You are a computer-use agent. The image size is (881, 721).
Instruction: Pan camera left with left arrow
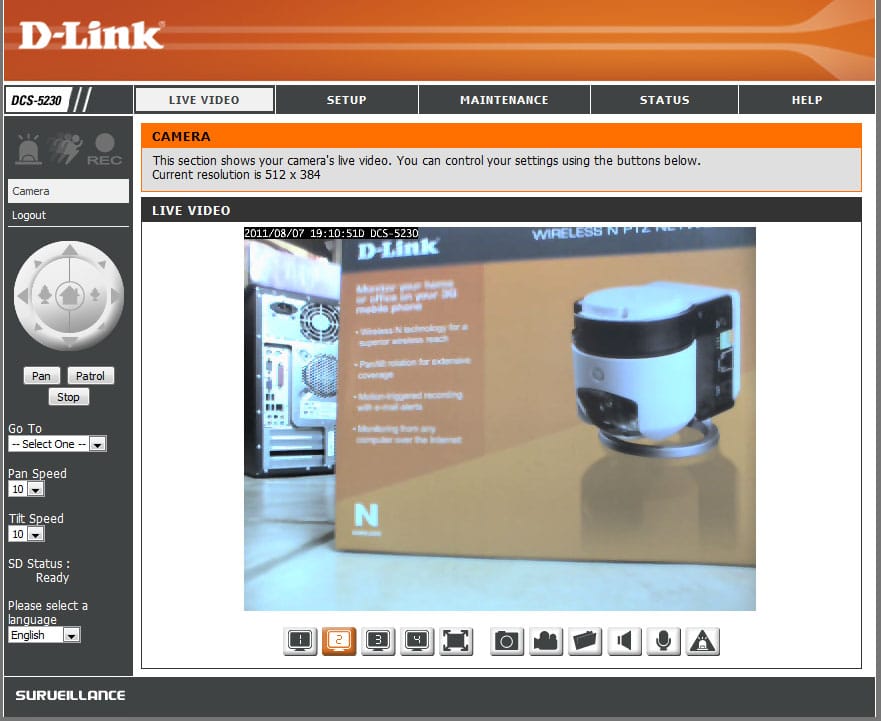(x=23, y=296)
